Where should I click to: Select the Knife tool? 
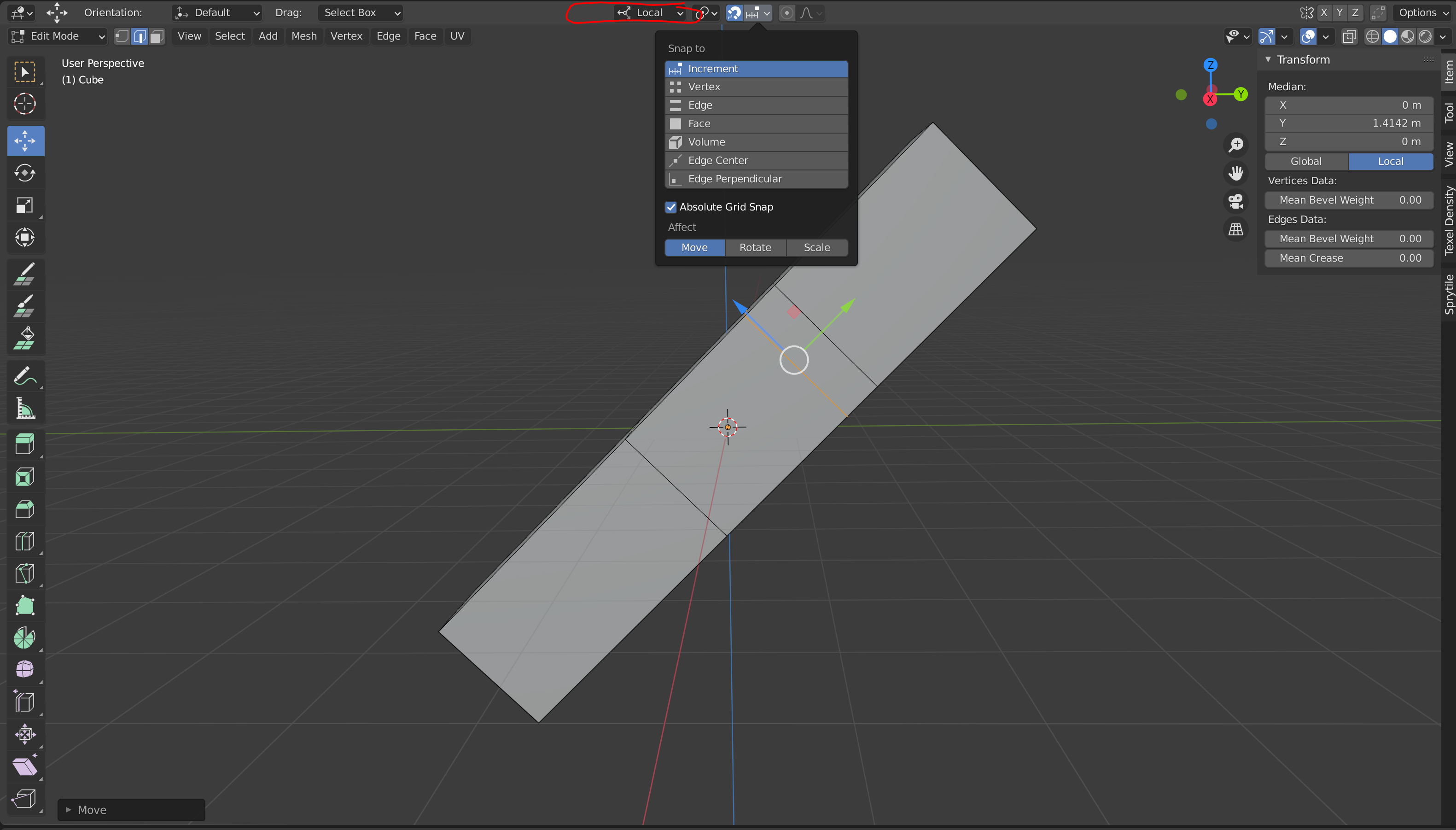coord(24,573)
